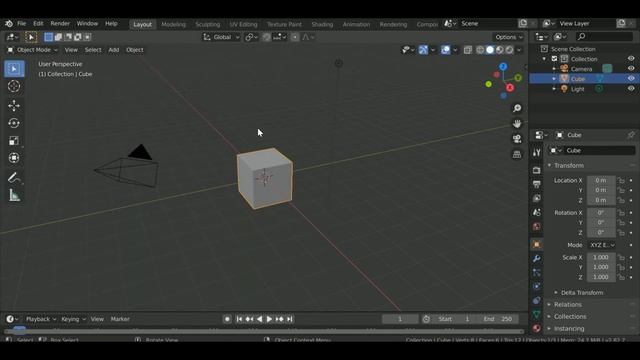640x360 pixels.
Task: Click the Scale Z value field
Action: 601,277
